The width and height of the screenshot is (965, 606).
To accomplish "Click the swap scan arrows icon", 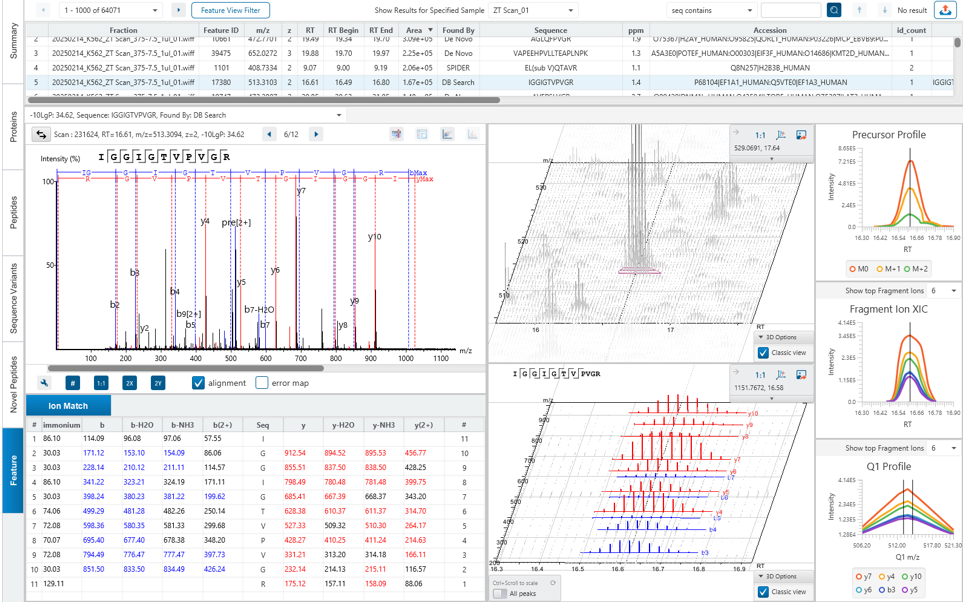I will [x=41, y=134].
